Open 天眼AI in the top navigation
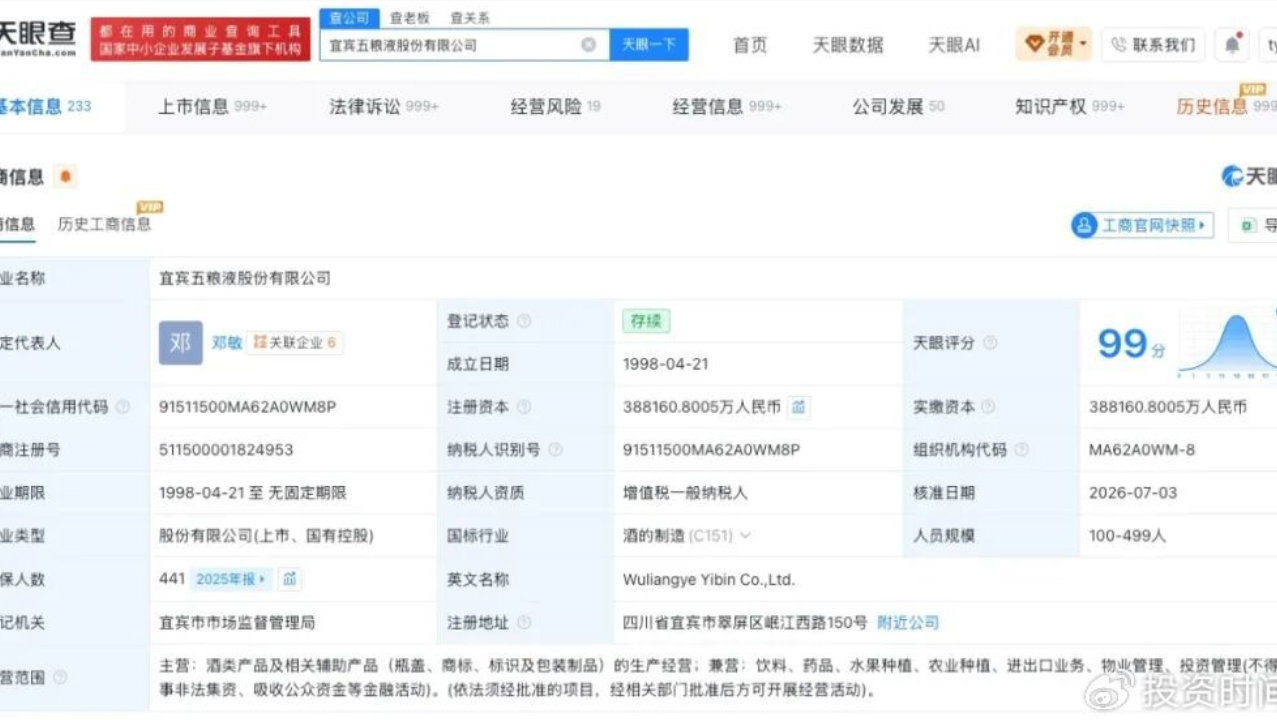 click(954, 45)
